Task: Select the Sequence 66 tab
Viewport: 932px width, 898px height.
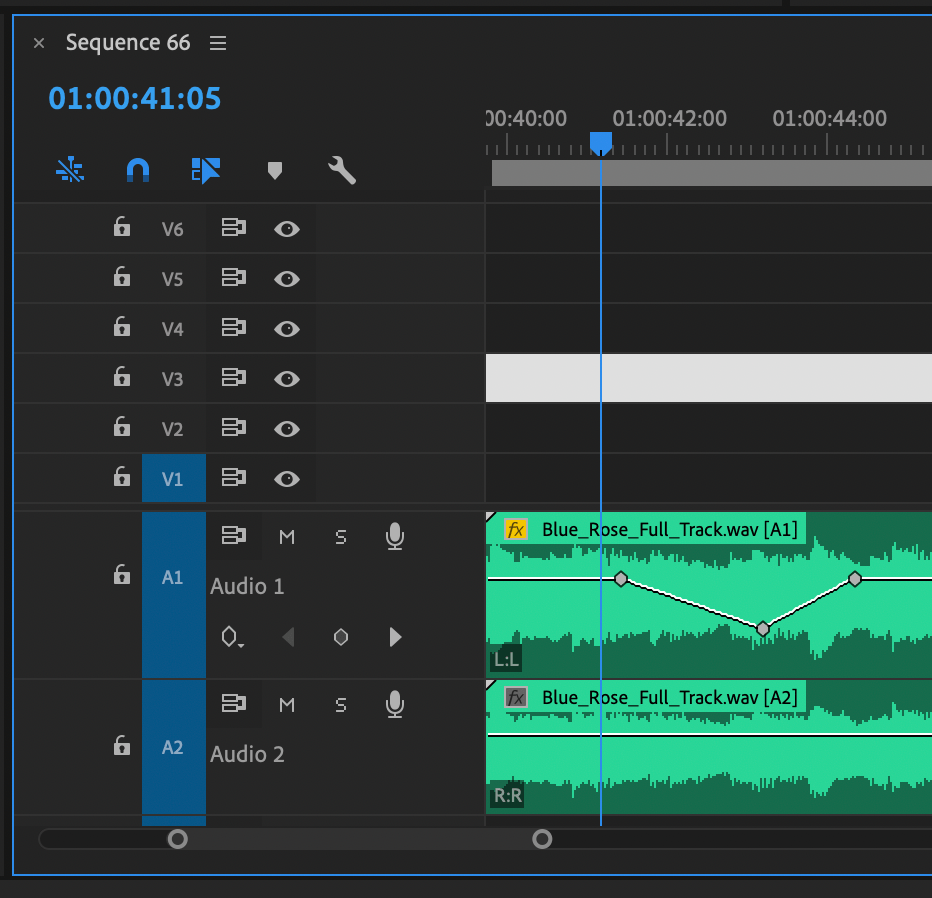Action: pos(128,43)
